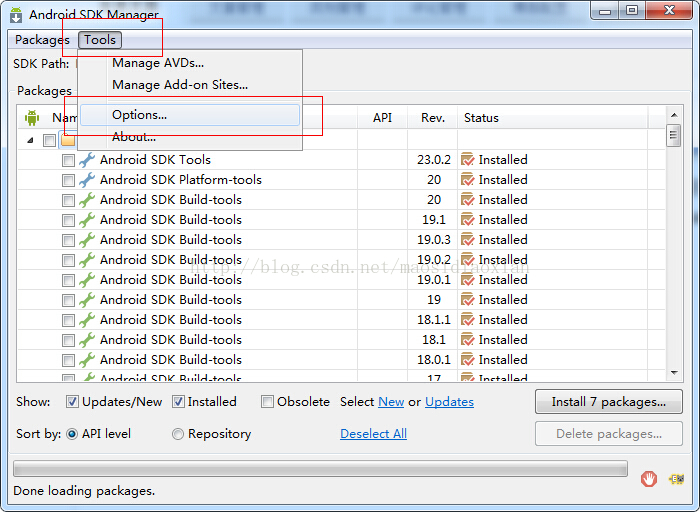
Task: Click installed status icon for Build-tools 19.1
Action: pos(467,220)
